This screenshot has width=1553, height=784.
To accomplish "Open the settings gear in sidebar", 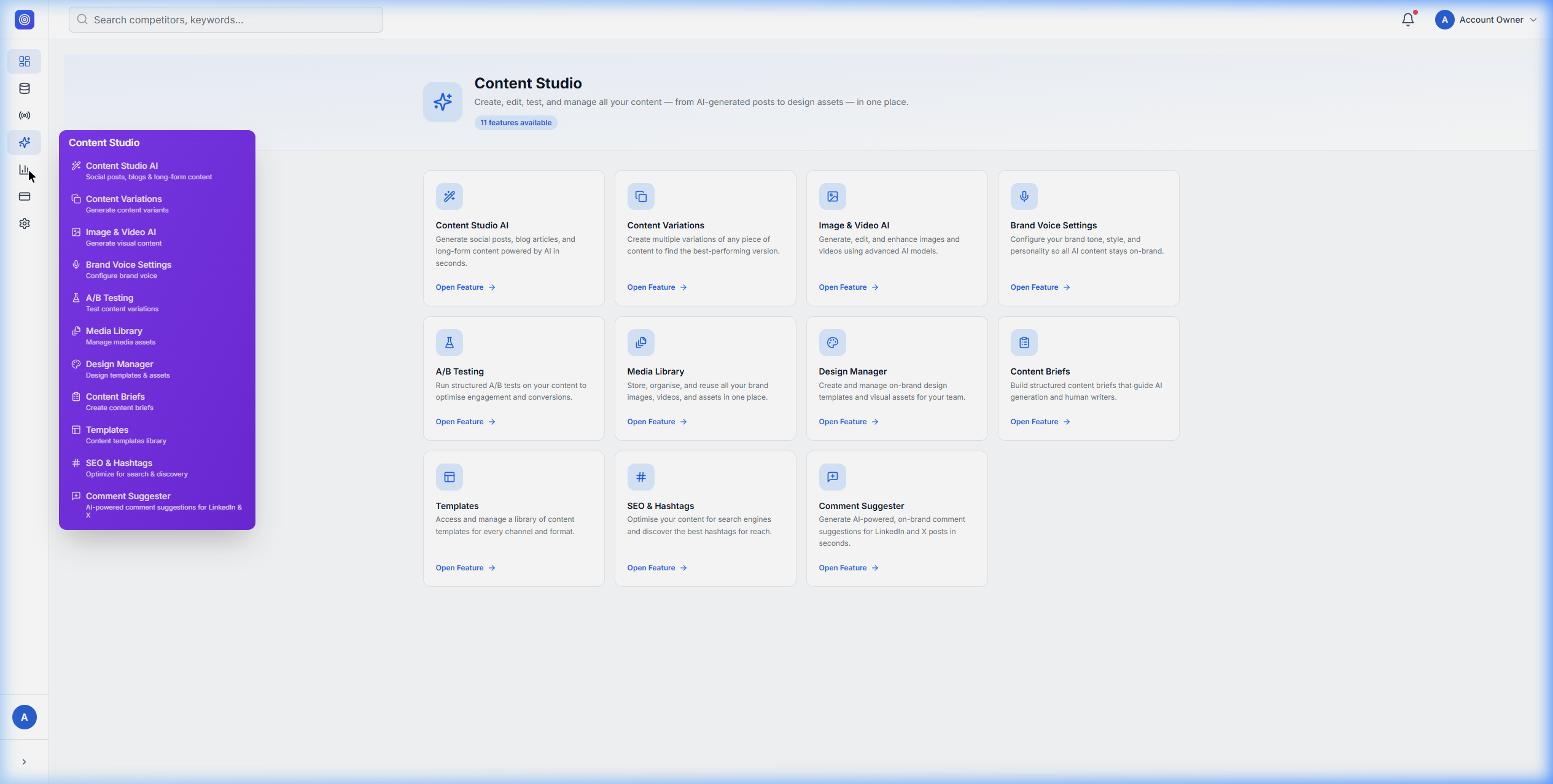I will (x=25, y=223).
